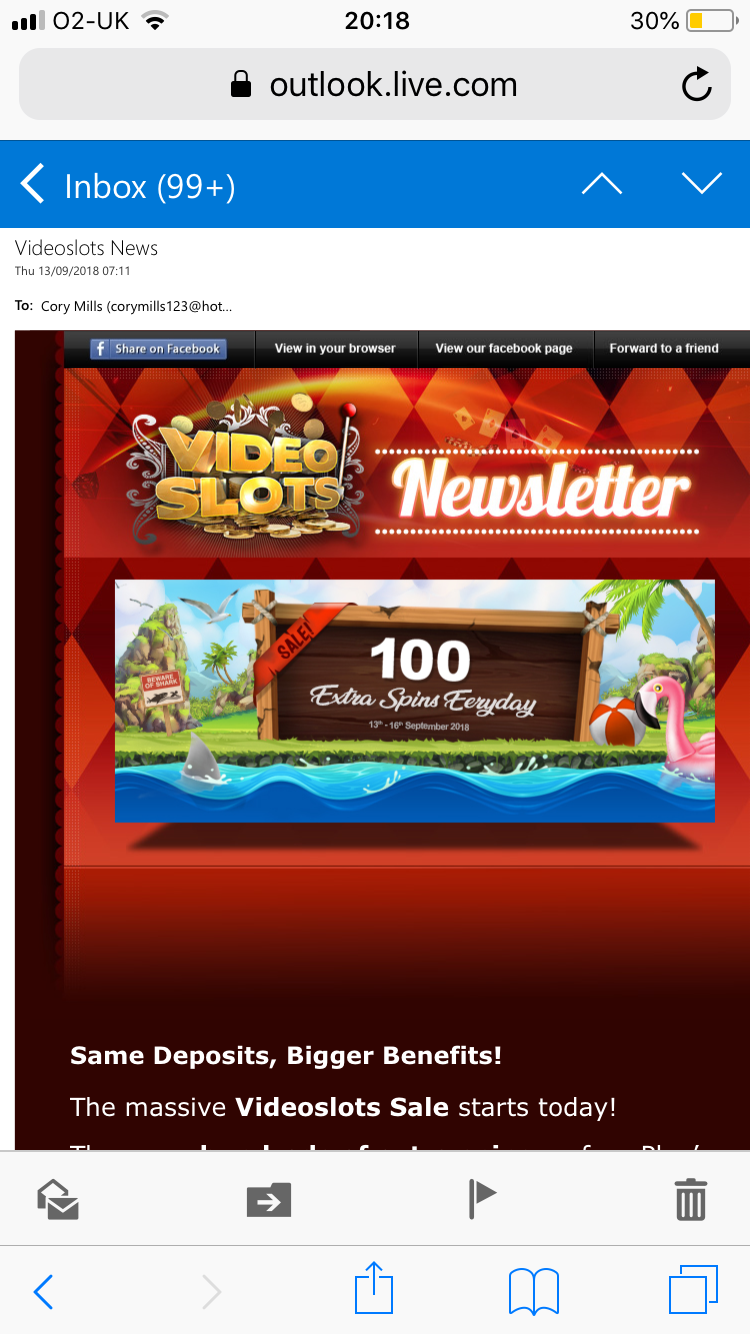Open Safari bookmarks book icon
This screenshot has height=1334, width=750.
click(534, 1292)
